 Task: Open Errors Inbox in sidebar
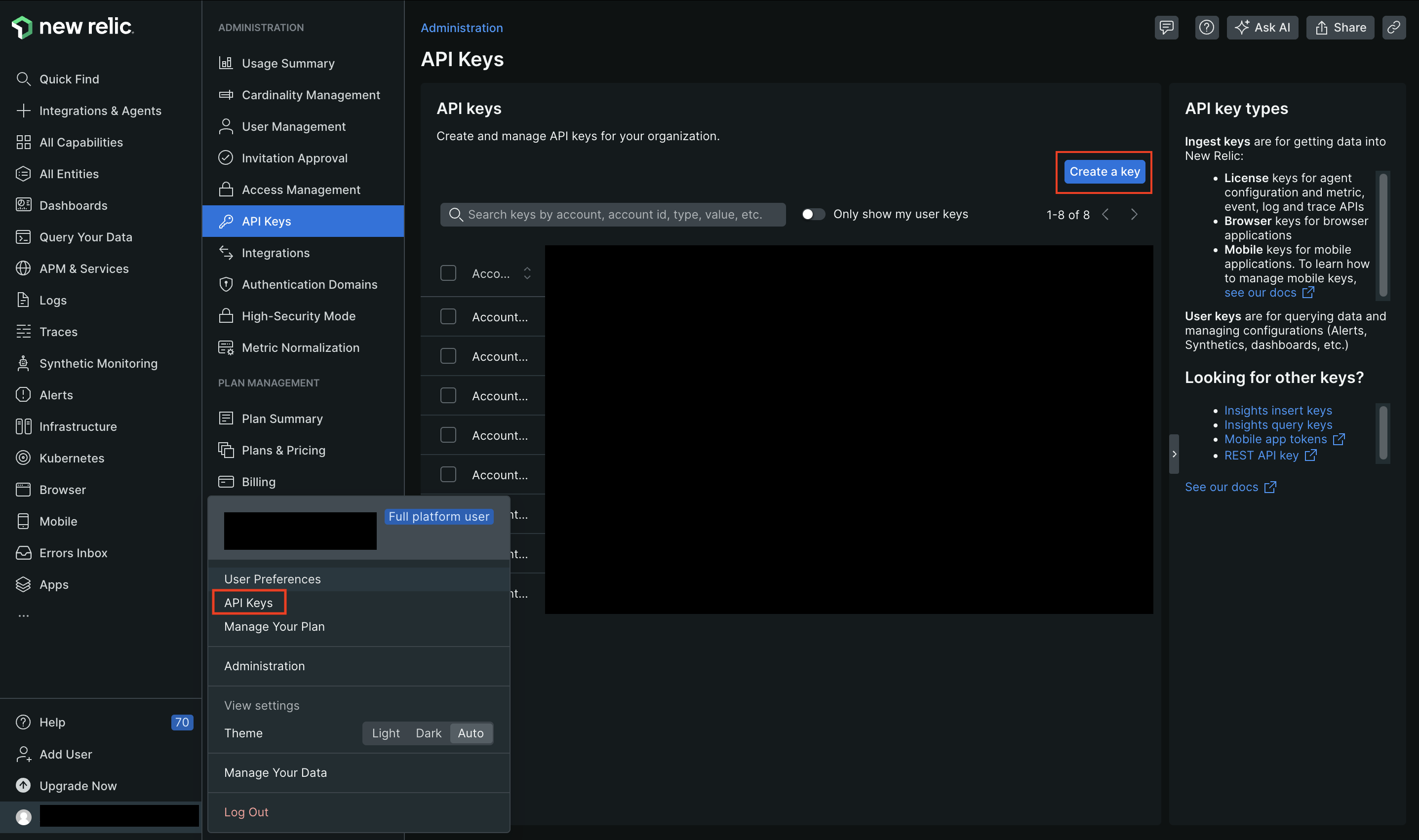[73, 552]
